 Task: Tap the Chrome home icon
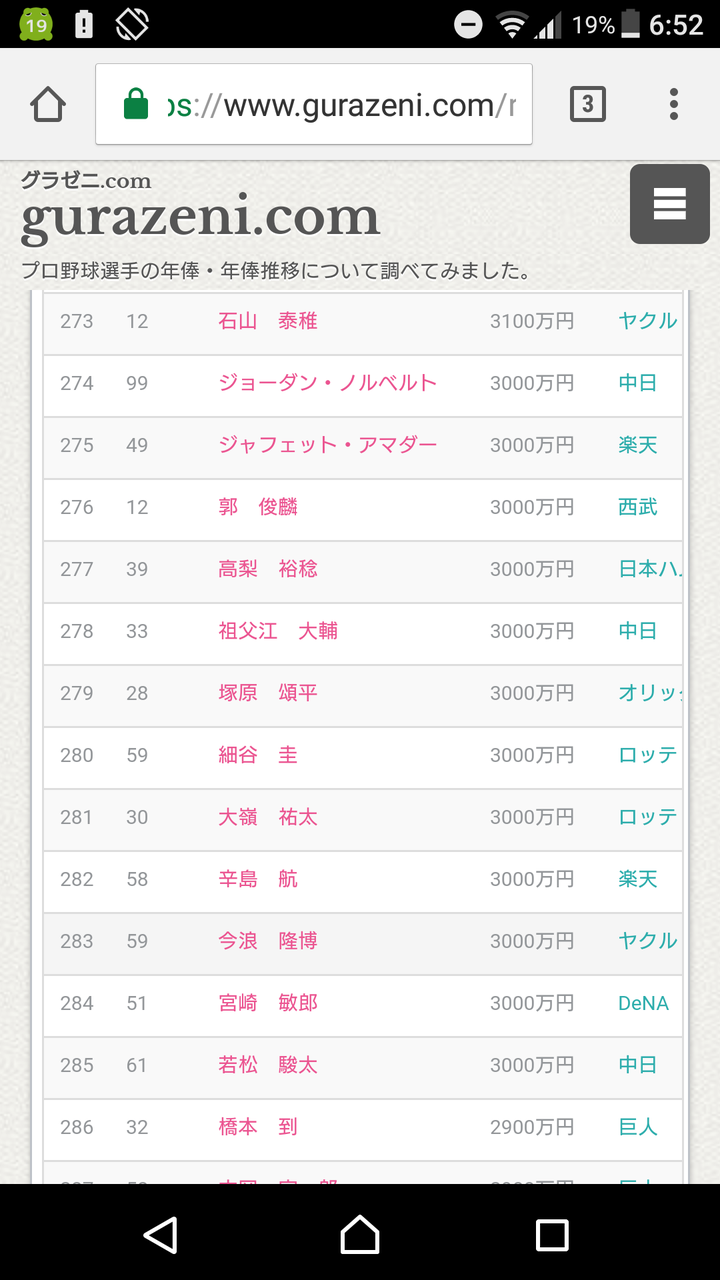coord(48,104)
